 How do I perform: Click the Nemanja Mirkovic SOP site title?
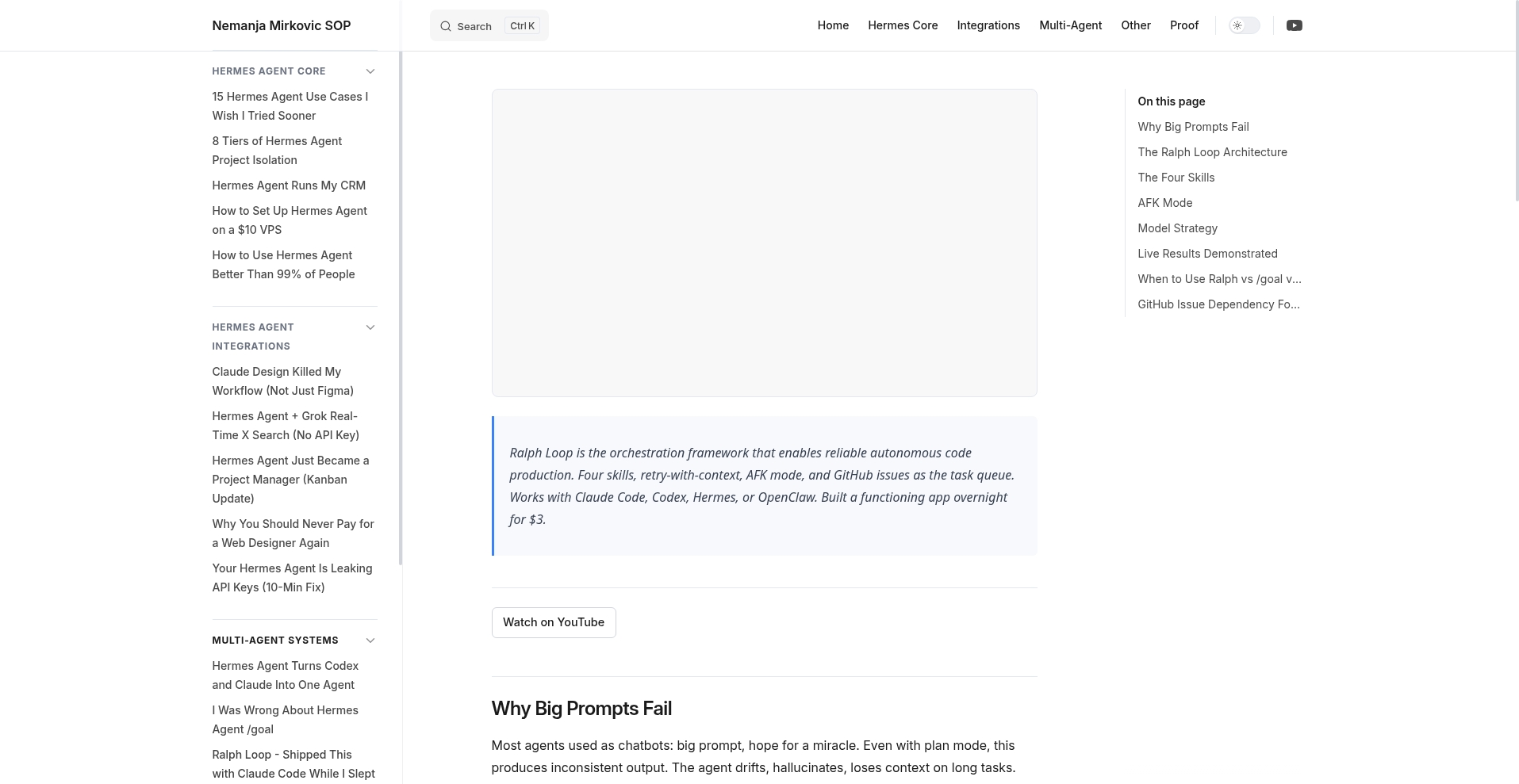(x=281, y=25)
